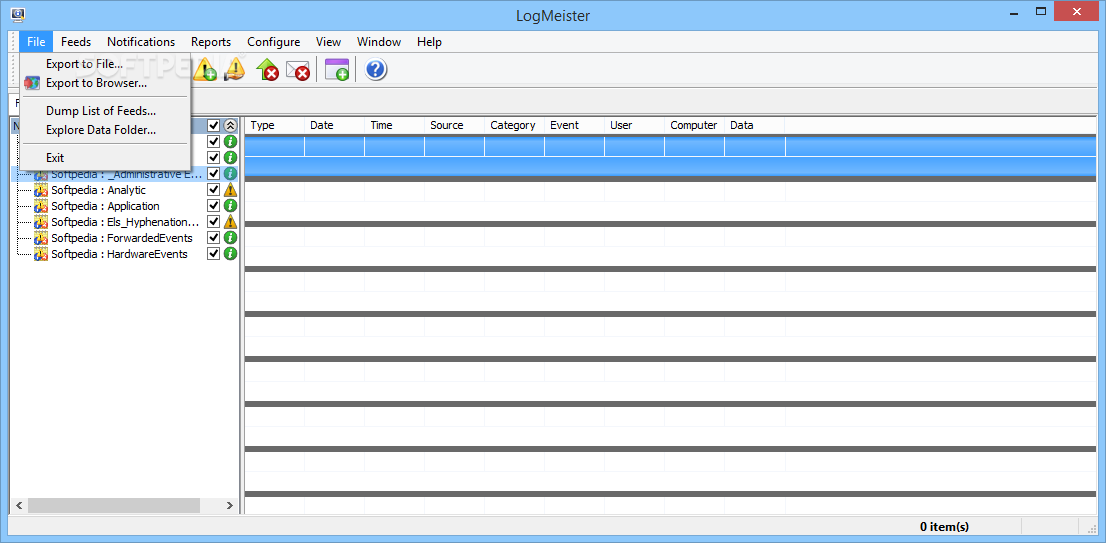Open the Feeds menu
Viewport: 1106px width, 543px height.
(75, 42)
